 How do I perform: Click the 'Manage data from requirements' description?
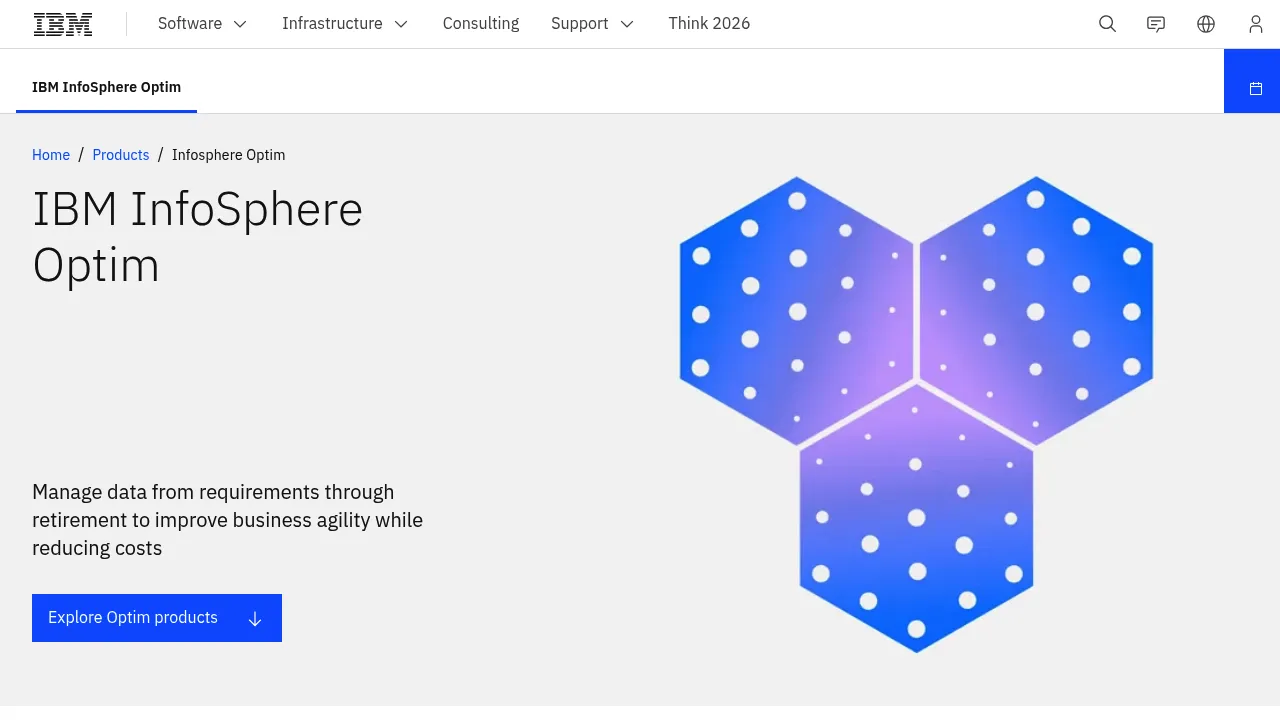(x=228, y=520)
